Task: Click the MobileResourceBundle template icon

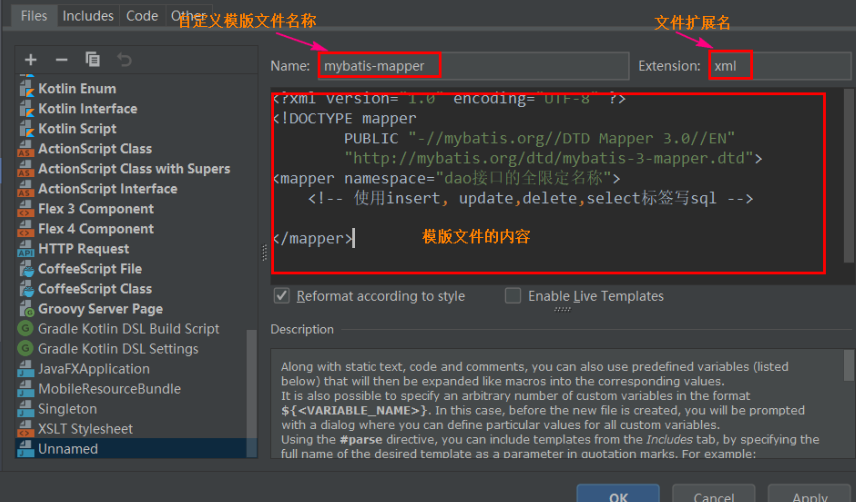Action: pyautogui.click(x=26, y=389)
